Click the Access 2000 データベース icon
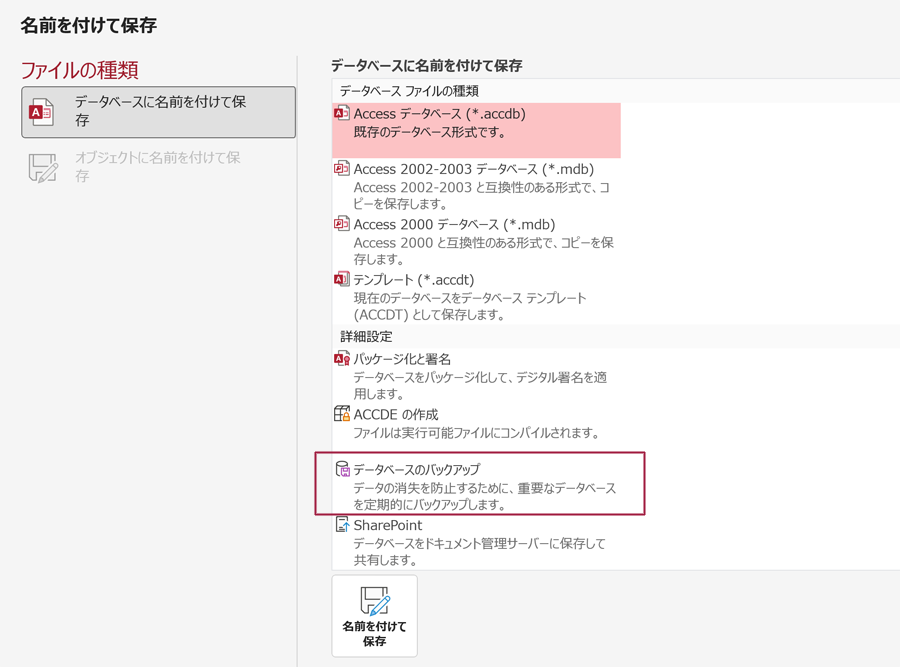900x667 pixels. pos(342,225)
